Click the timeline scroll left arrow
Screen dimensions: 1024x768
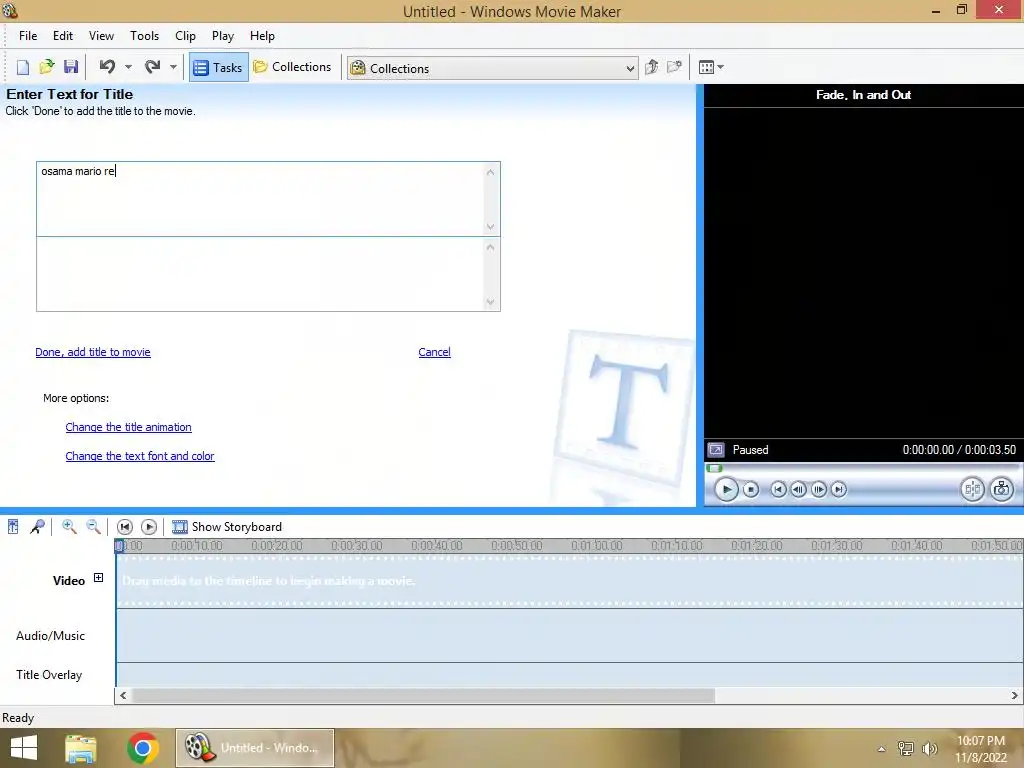123,696
